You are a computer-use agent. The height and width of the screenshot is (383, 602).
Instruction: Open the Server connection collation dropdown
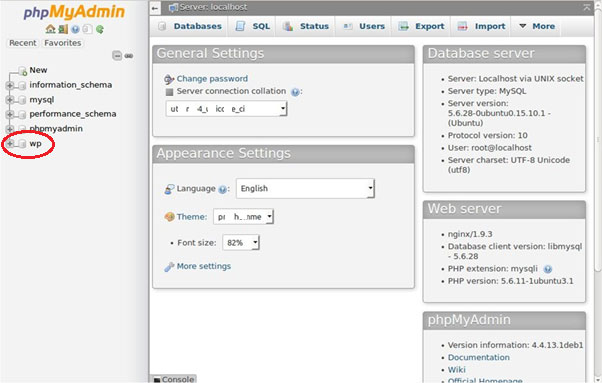(226, 109)
